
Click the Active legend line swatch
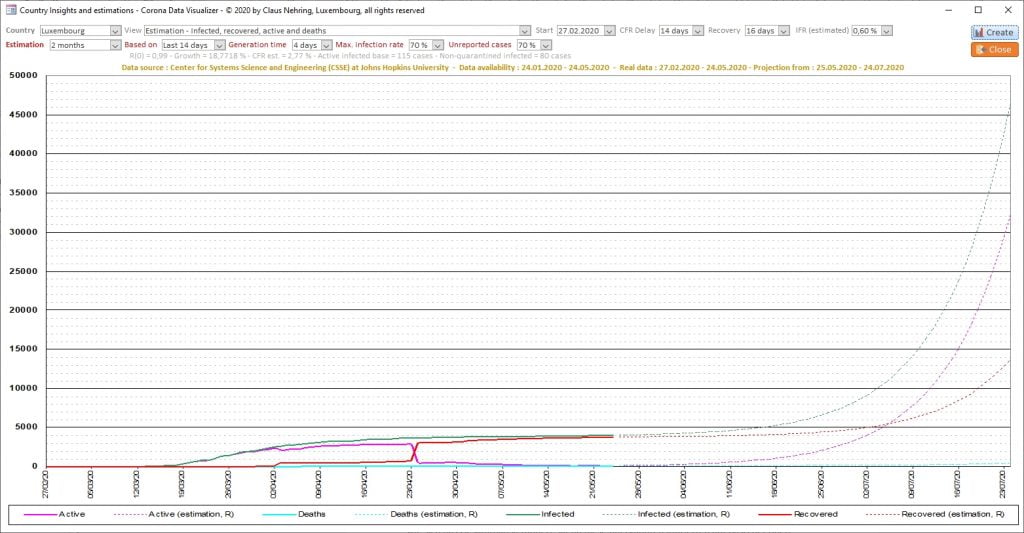pos(36,514)
